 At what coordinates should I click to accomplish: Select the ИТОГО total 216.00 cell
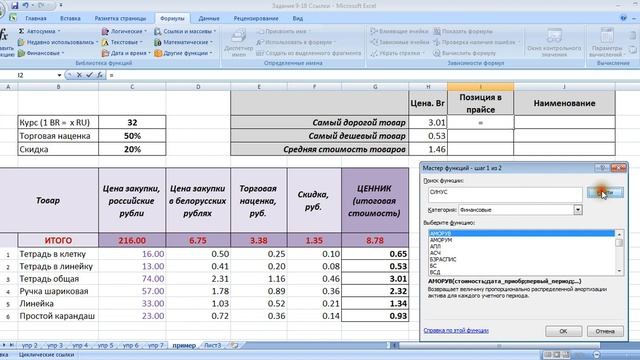point(132,240)
